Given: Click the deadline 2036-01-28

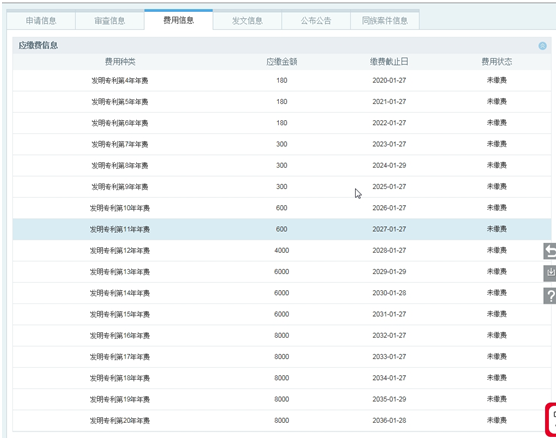Looking at the screenshot, I should [x=389, y=420].
